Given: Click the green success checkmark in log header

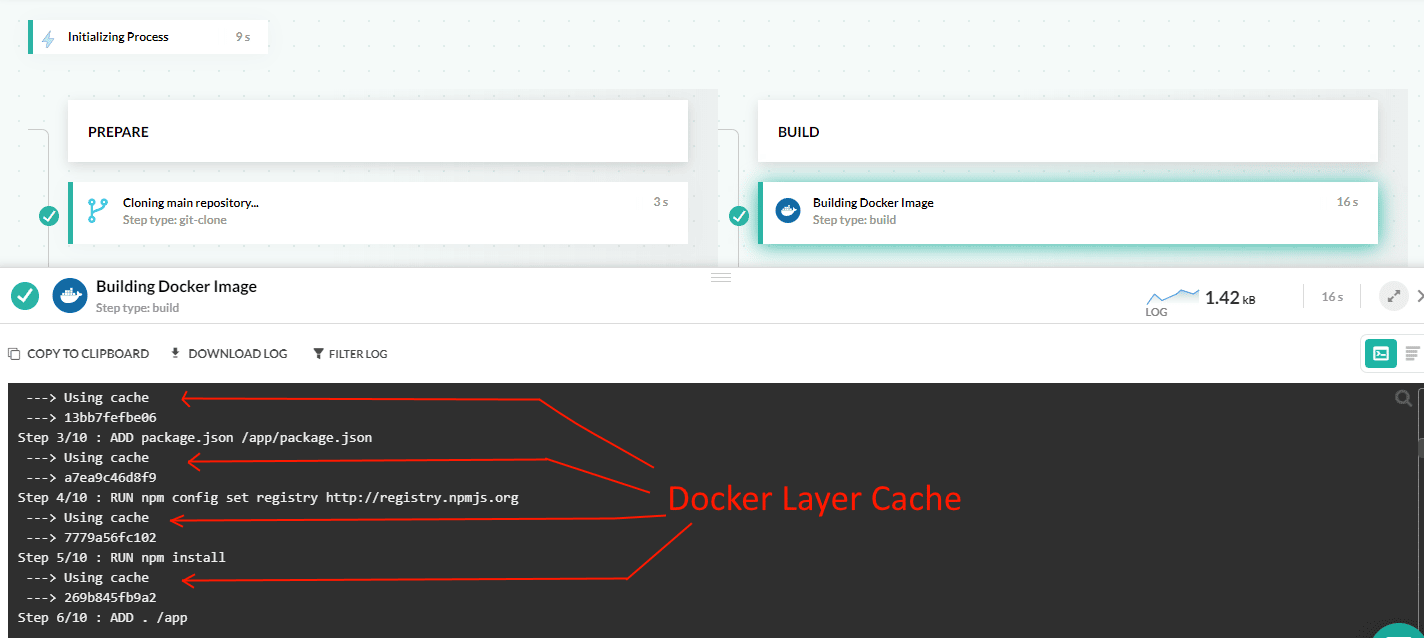Looking at the screenshot, I should tap(25, 296).
